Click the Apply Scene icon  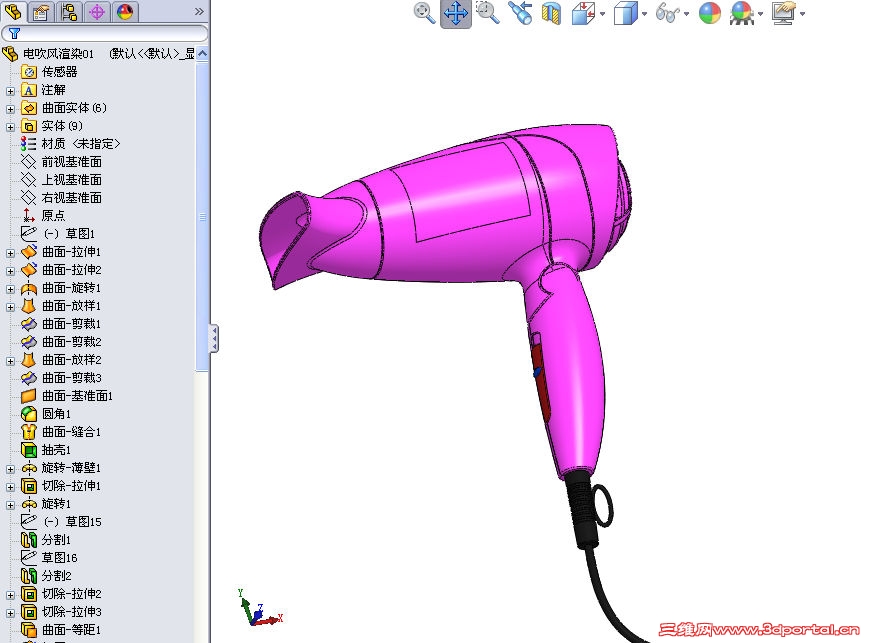pos(742,13)
